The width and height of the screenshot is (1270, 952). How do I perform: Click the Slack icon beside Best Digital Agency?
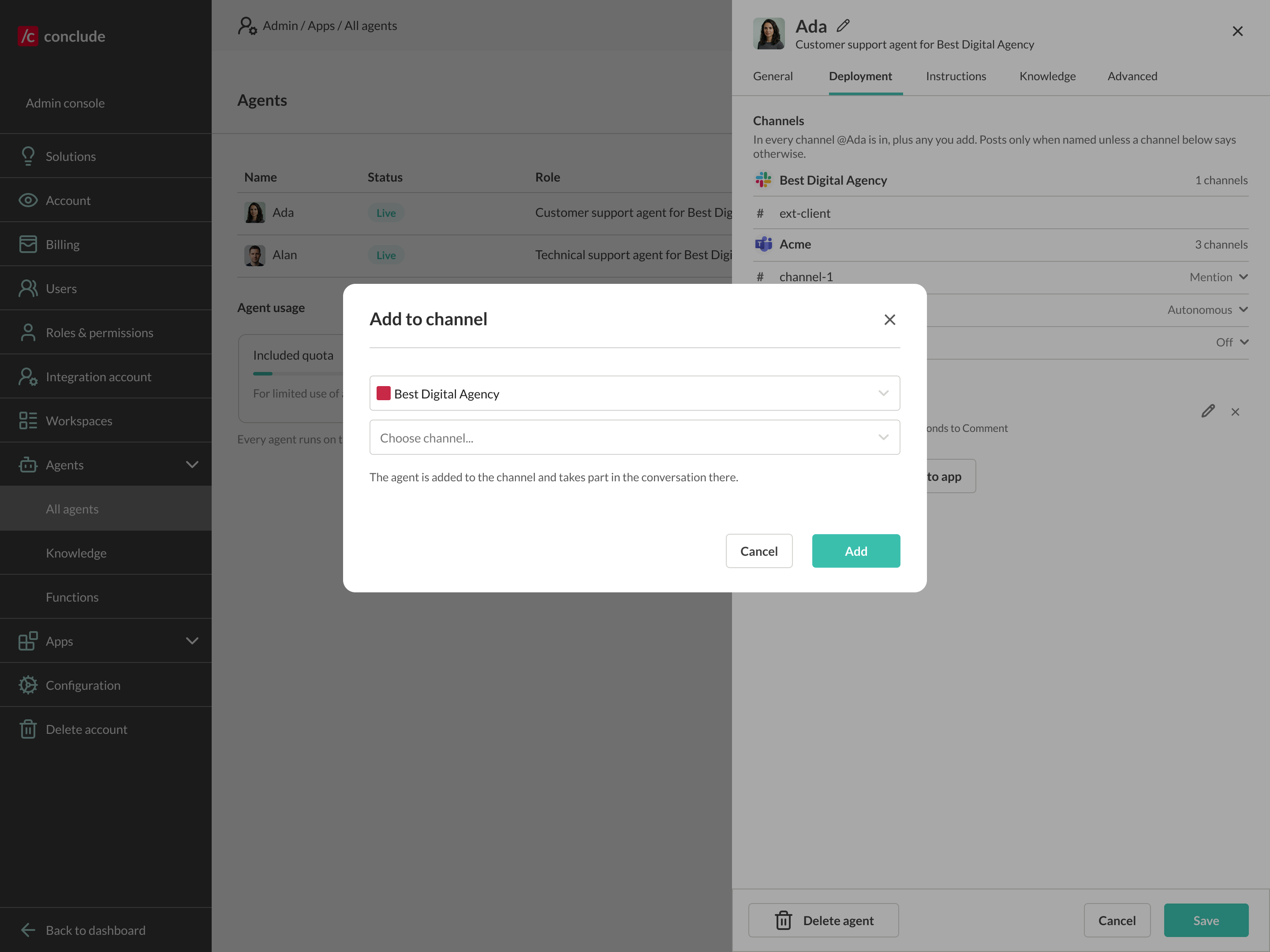pos(763,180)
